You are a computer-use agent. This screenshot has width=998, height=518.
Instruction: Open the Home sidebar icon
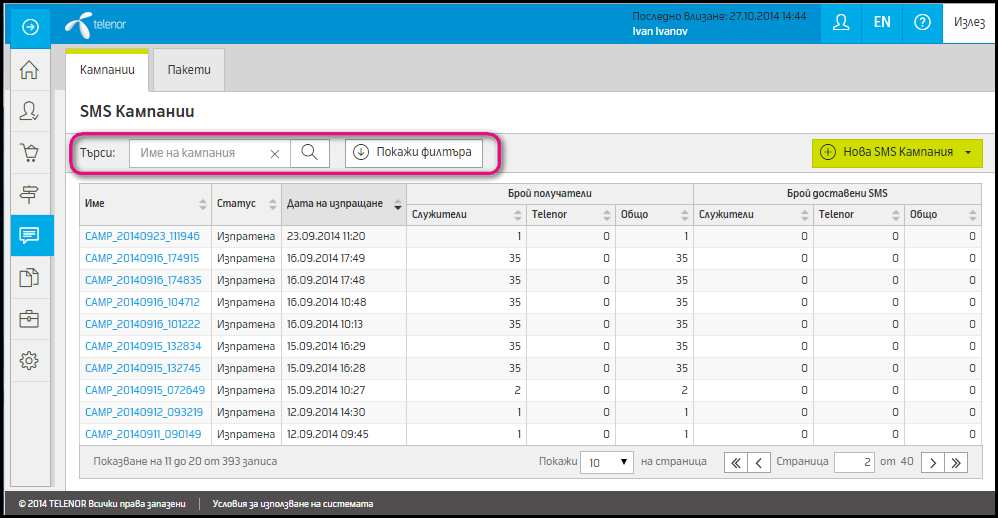click(x=29, y=69)
